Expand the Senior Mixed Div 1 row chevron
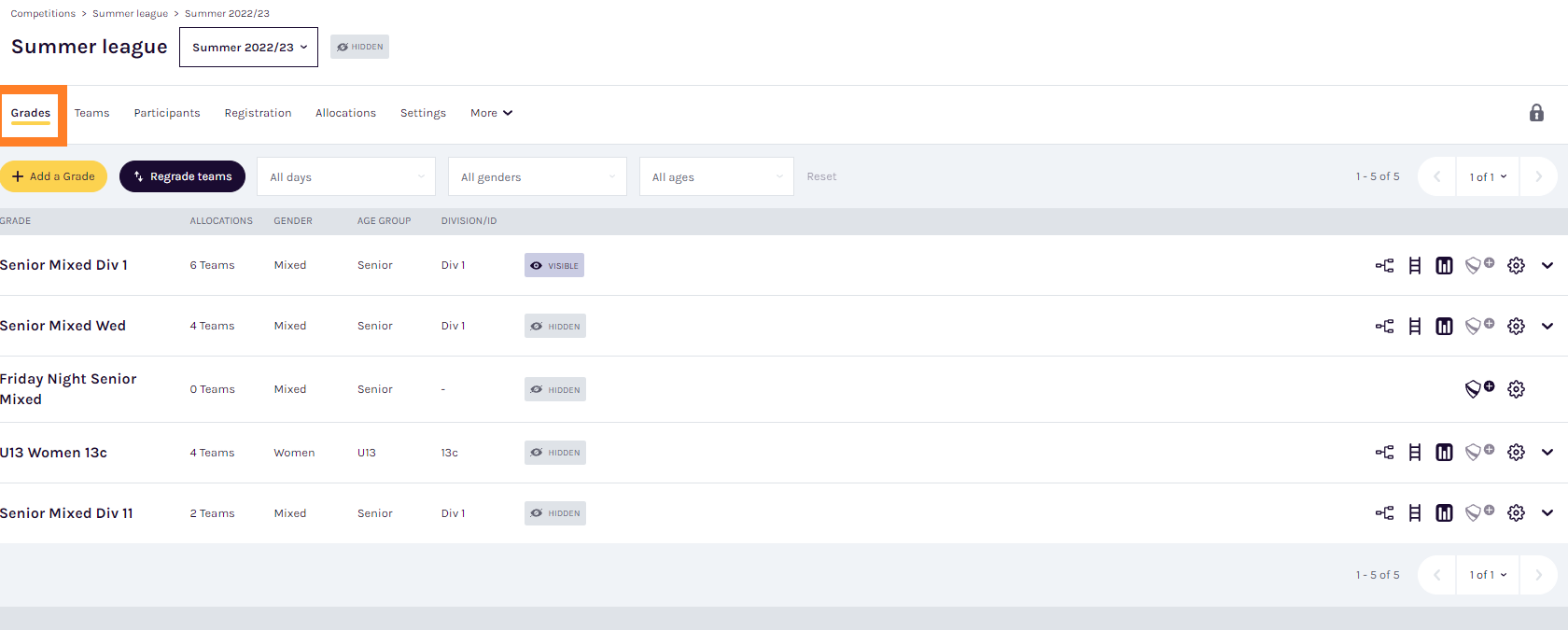This screenshot has width=1568, height=630. (1547, 266)
